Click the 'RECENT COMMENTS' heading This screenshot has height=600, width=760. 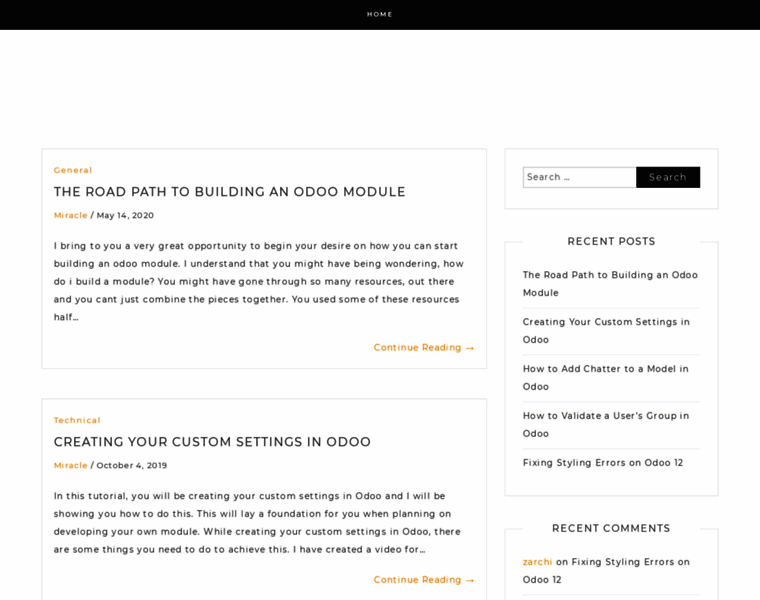point(611,528)
